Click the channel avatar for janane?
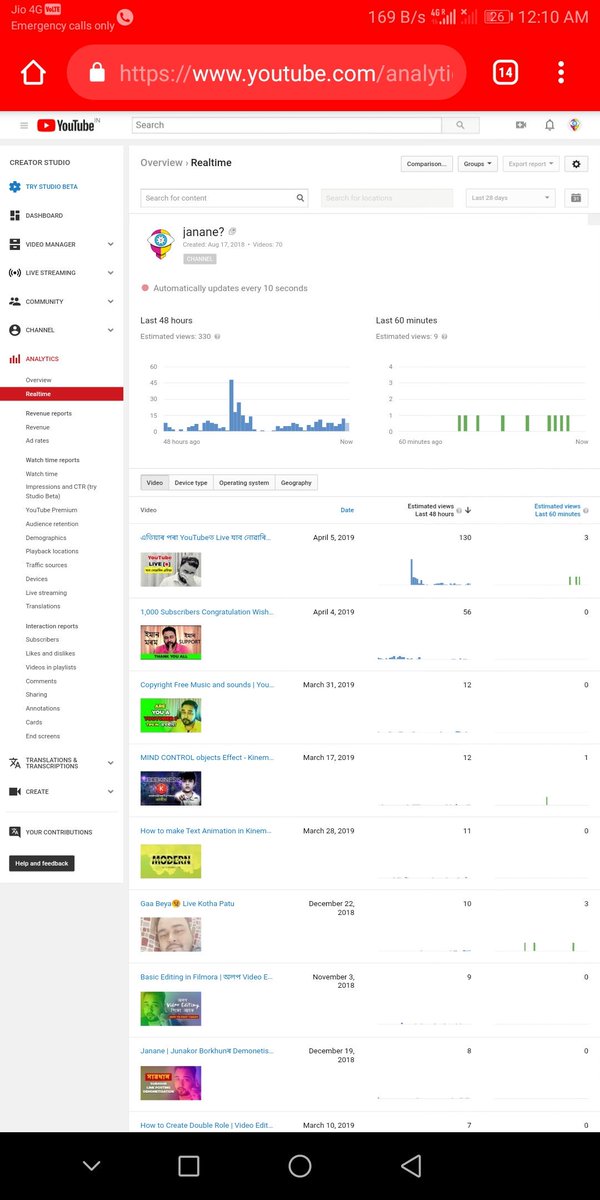 pos(161,243)
